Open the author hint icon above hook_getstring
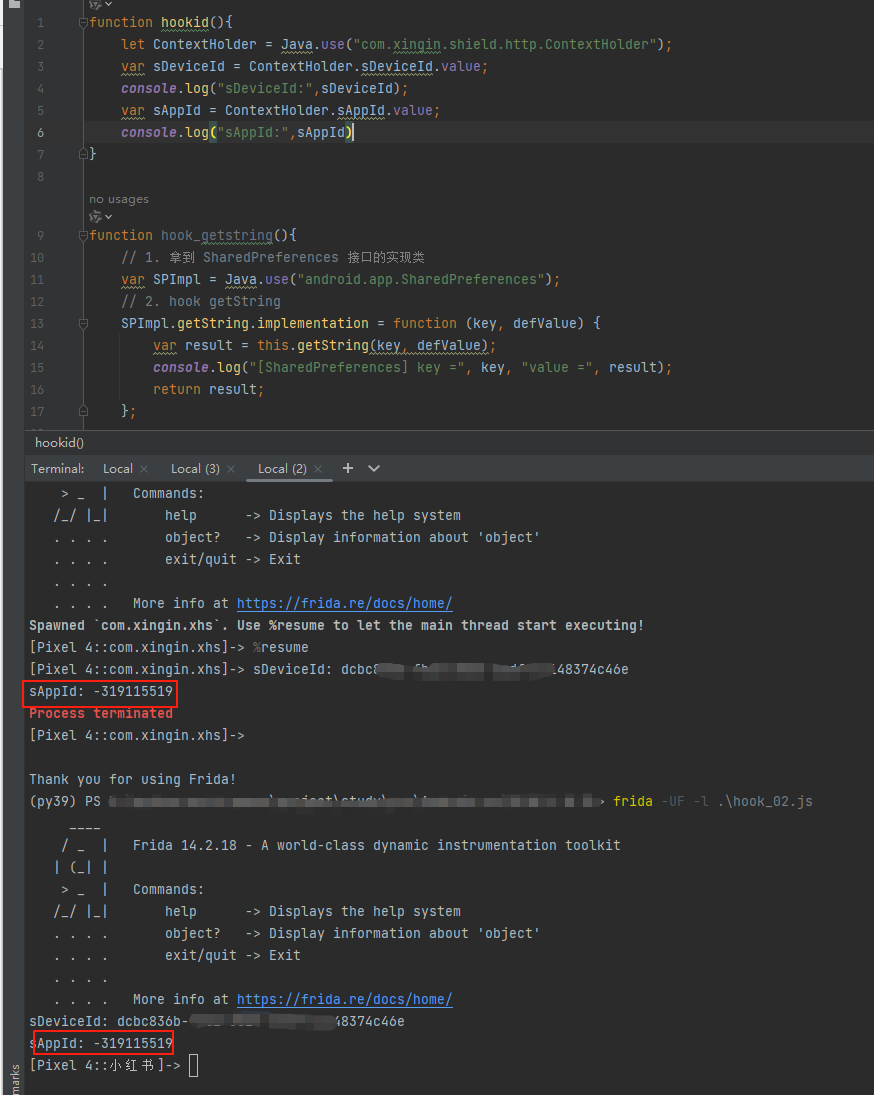This screenshot has height=1095, width=874. (100, 217)
